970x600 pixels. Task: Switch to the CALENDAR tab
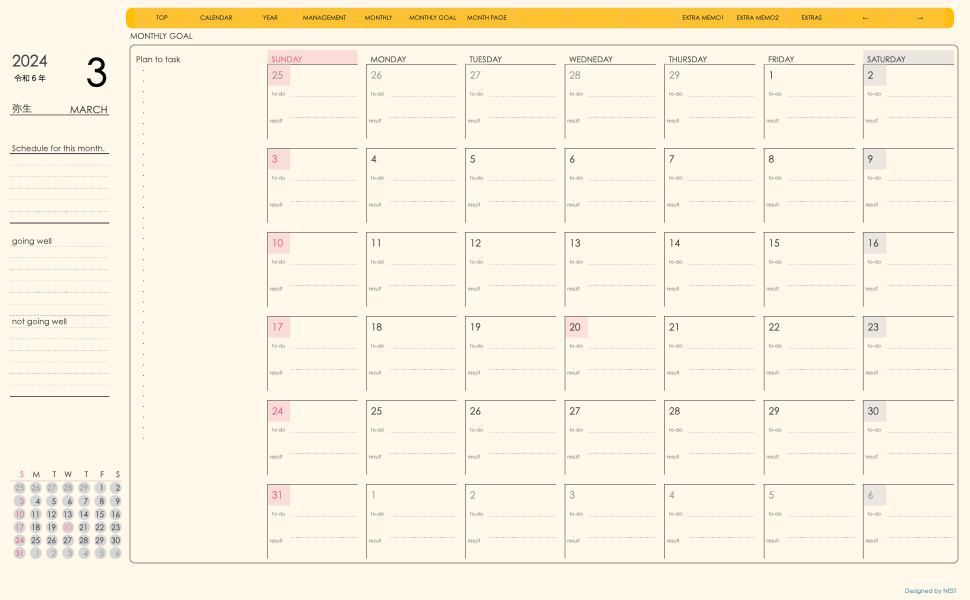click(216, 18)
